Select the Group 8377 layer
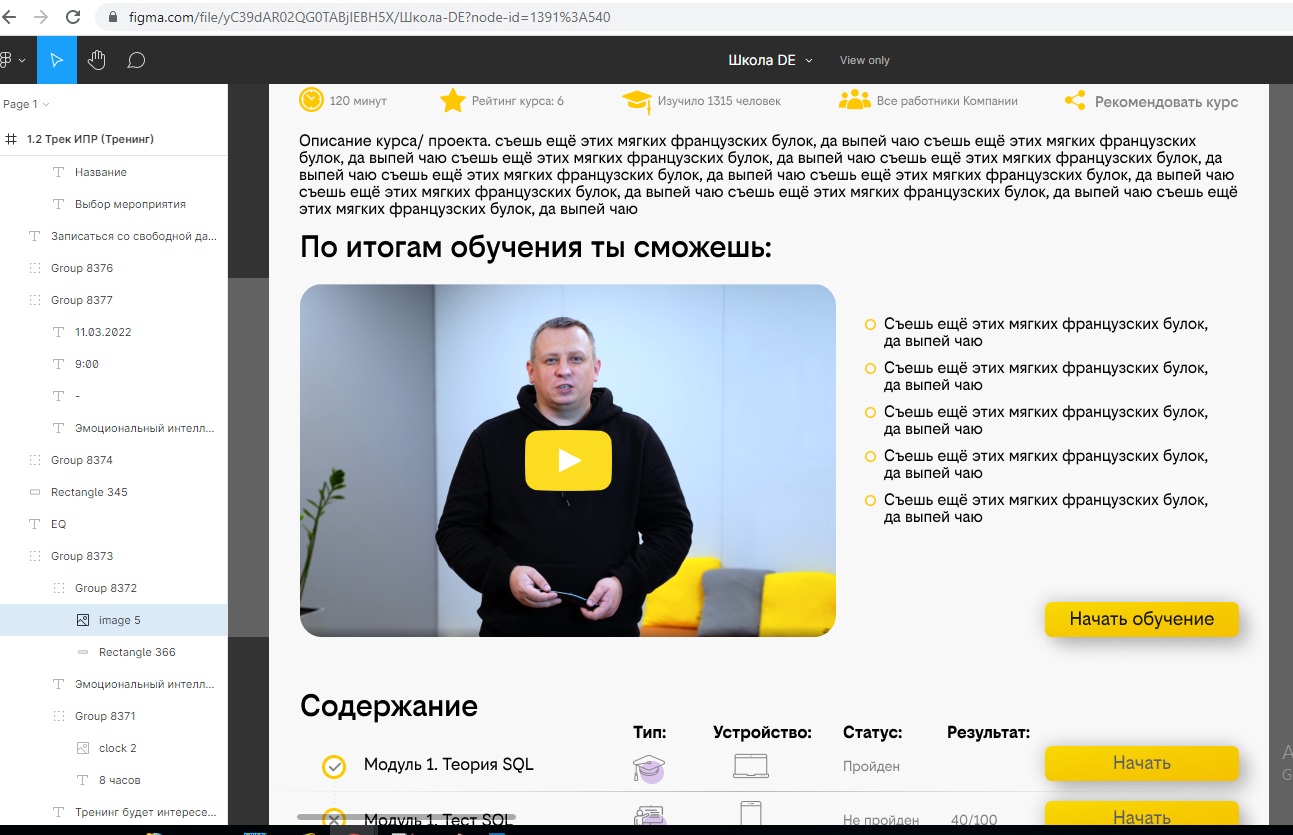1293x835 pixels. [x=82, y=300]
